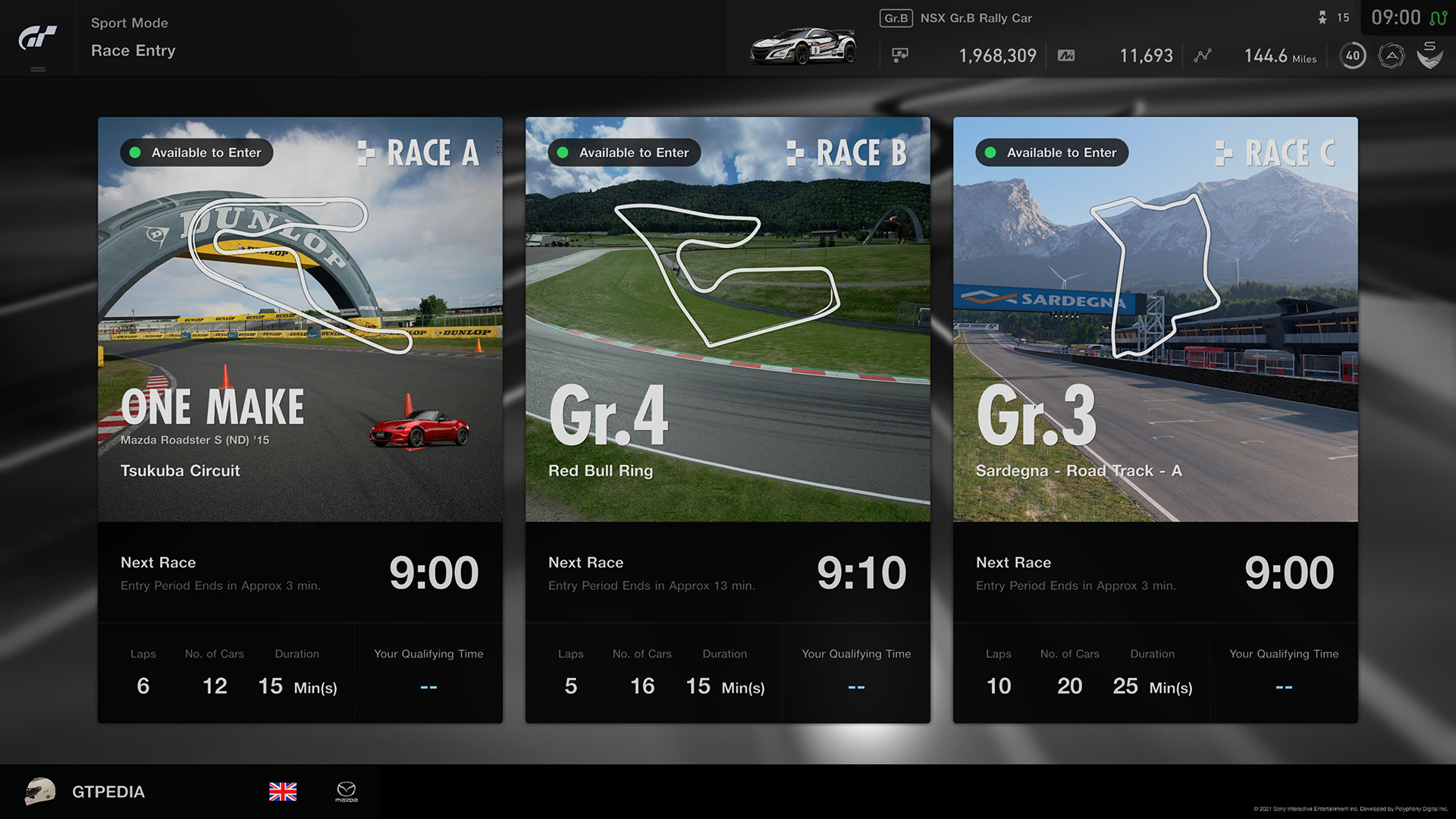Click Race B 'Available to Enter' badge
The image size is (1456, 819).
point(624,152)
